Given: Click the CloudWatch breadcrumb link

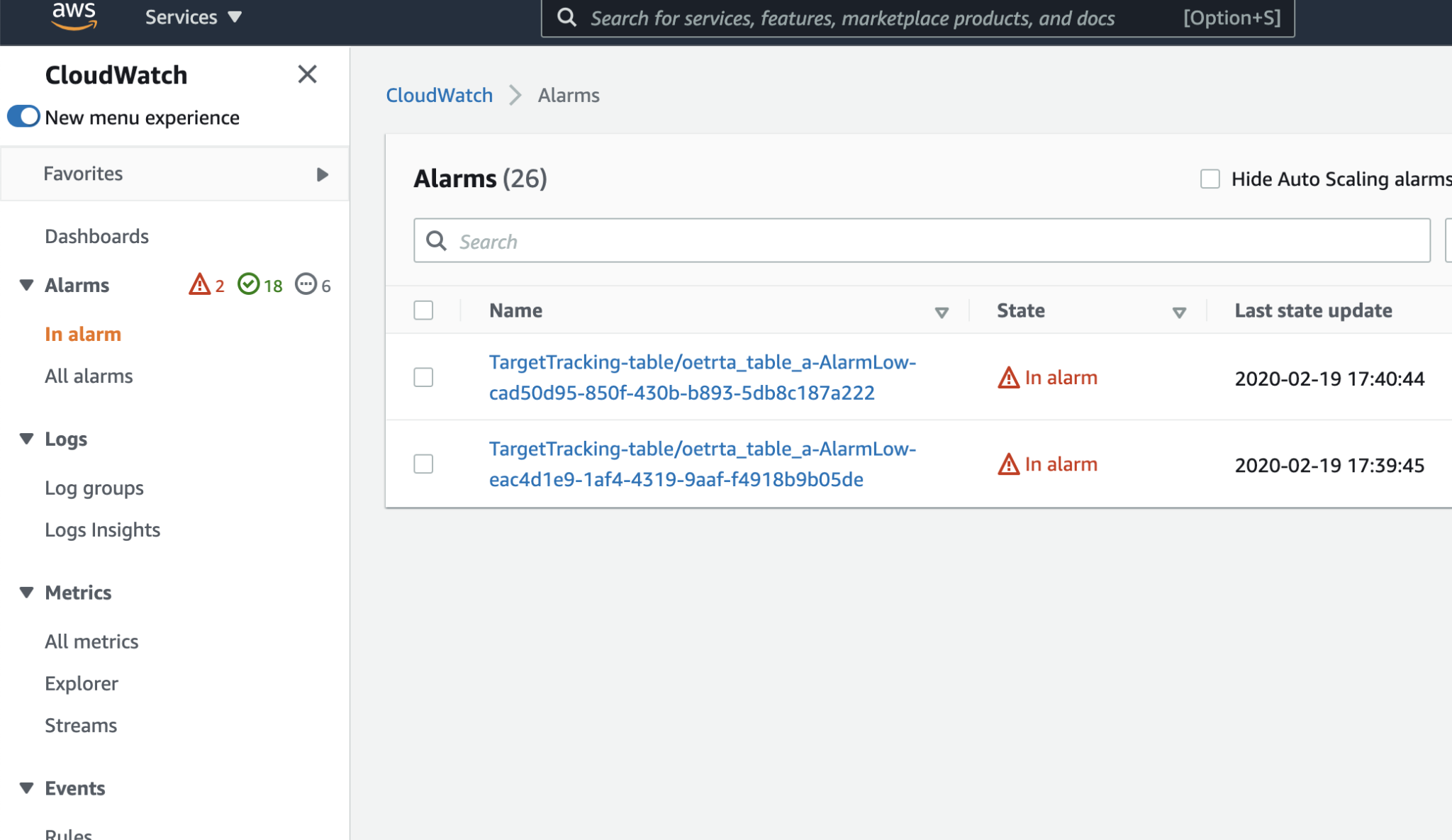Looking at the screenshot, I should 440,95.
